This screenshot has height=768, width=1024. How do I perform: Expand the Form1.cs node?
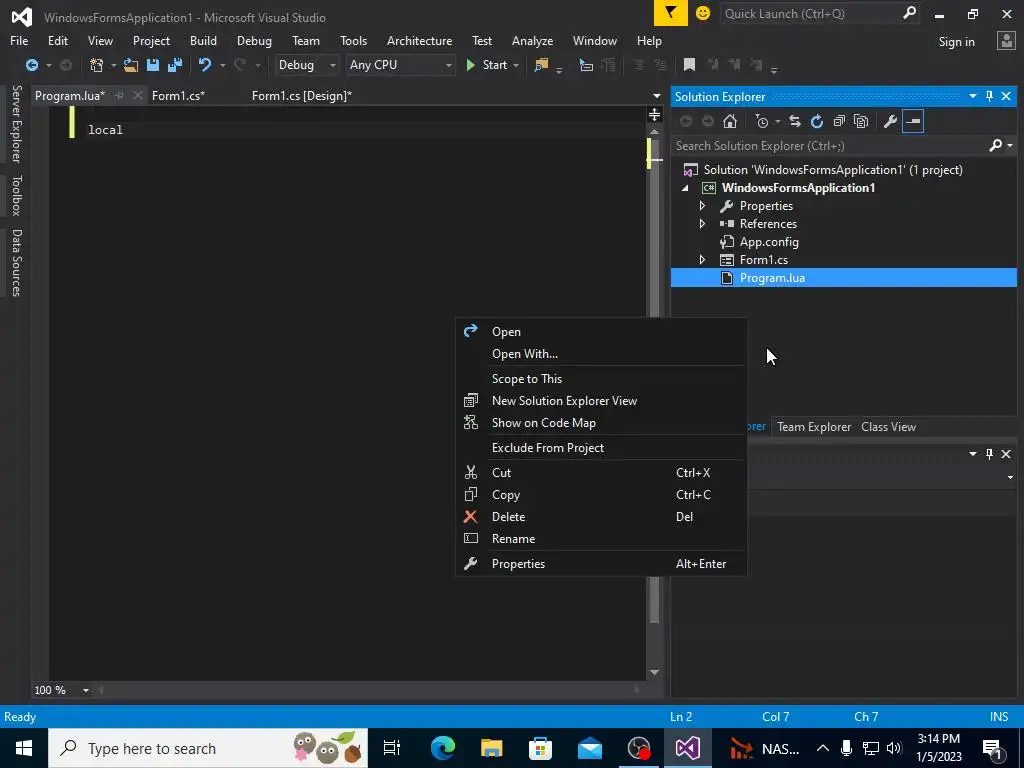coord(702,260)
